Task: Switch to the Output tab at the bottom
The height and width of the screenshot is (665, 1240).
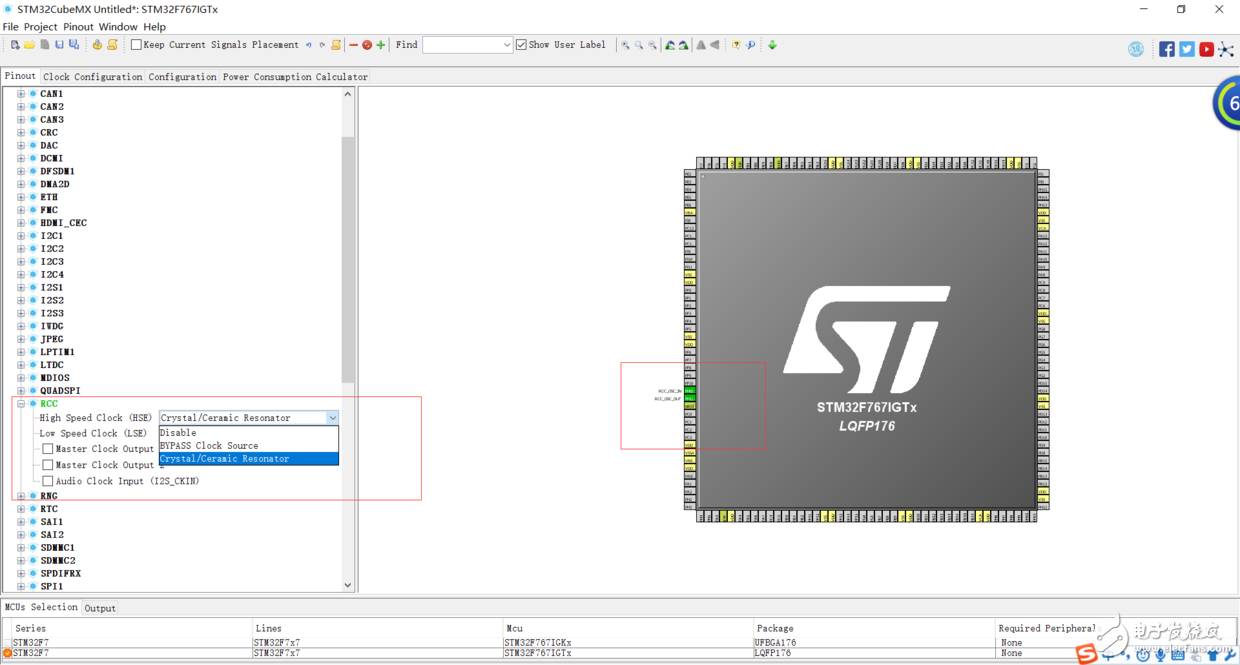Action: pyautogui.click(x=100, y=607)
